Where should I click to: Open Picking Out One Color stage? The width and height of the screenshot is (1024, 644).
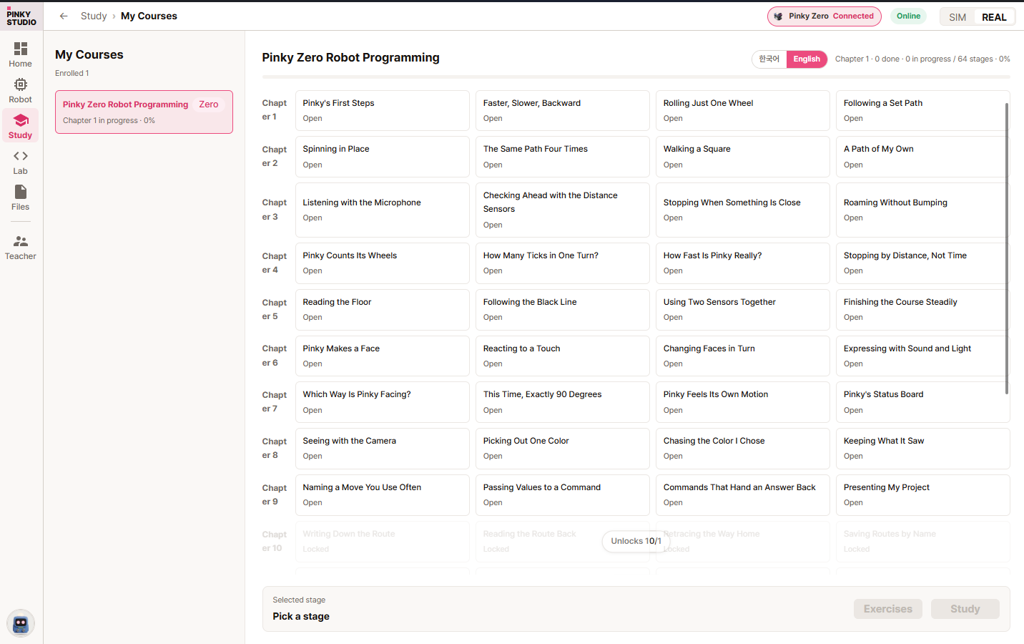coord(562,448)
